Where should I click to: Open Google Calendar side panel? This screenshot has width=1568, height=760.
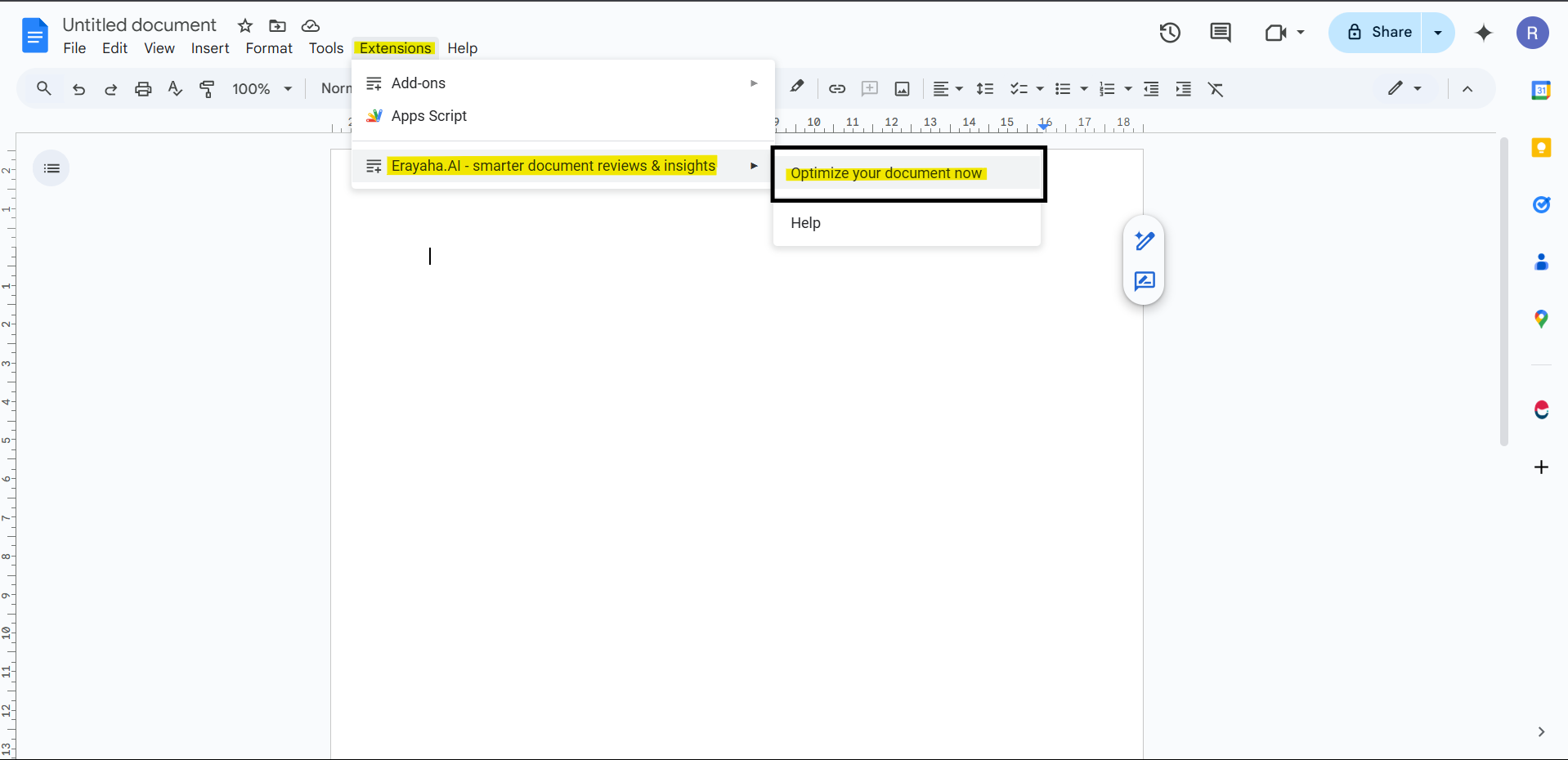coord(1541,90)
